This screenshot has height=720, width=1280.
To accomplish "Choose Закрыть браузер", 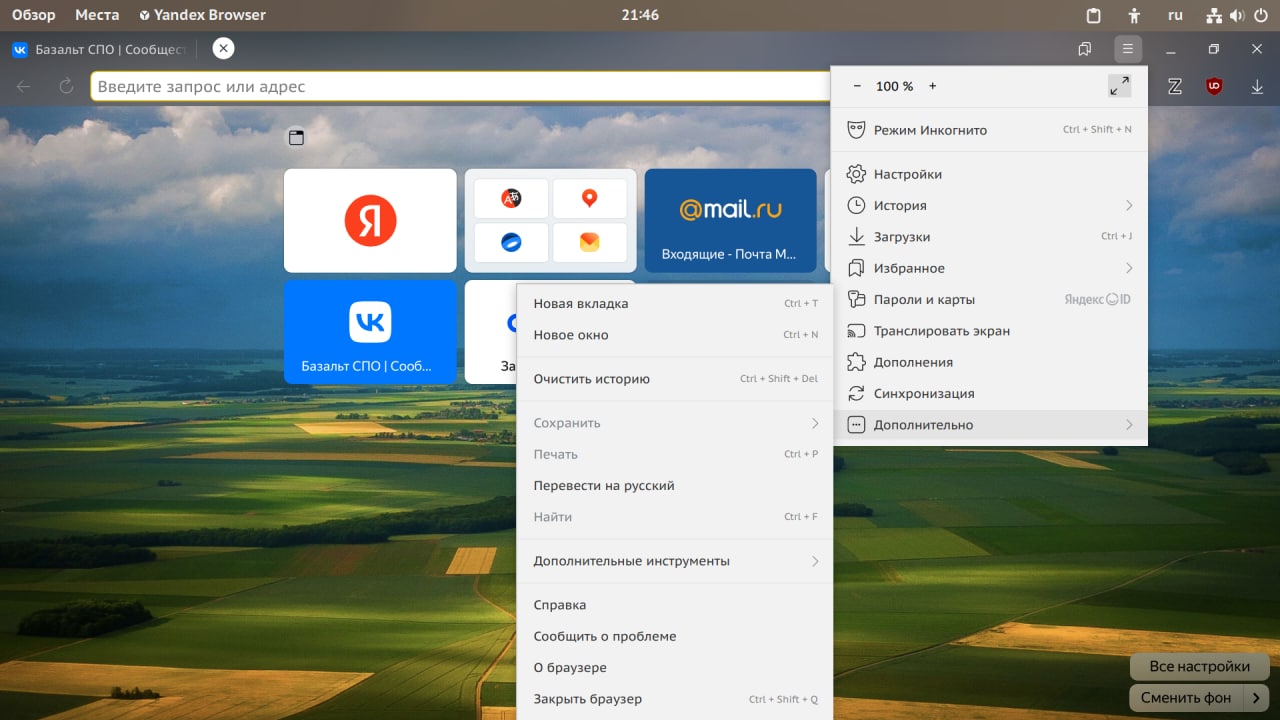I will (675, 699).
